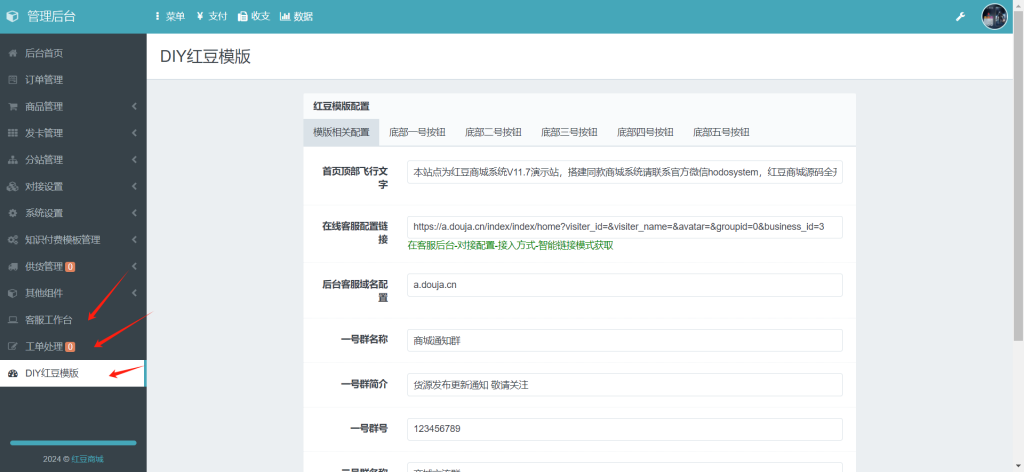Open the 菜单 top menu

[x=170, y=17]
